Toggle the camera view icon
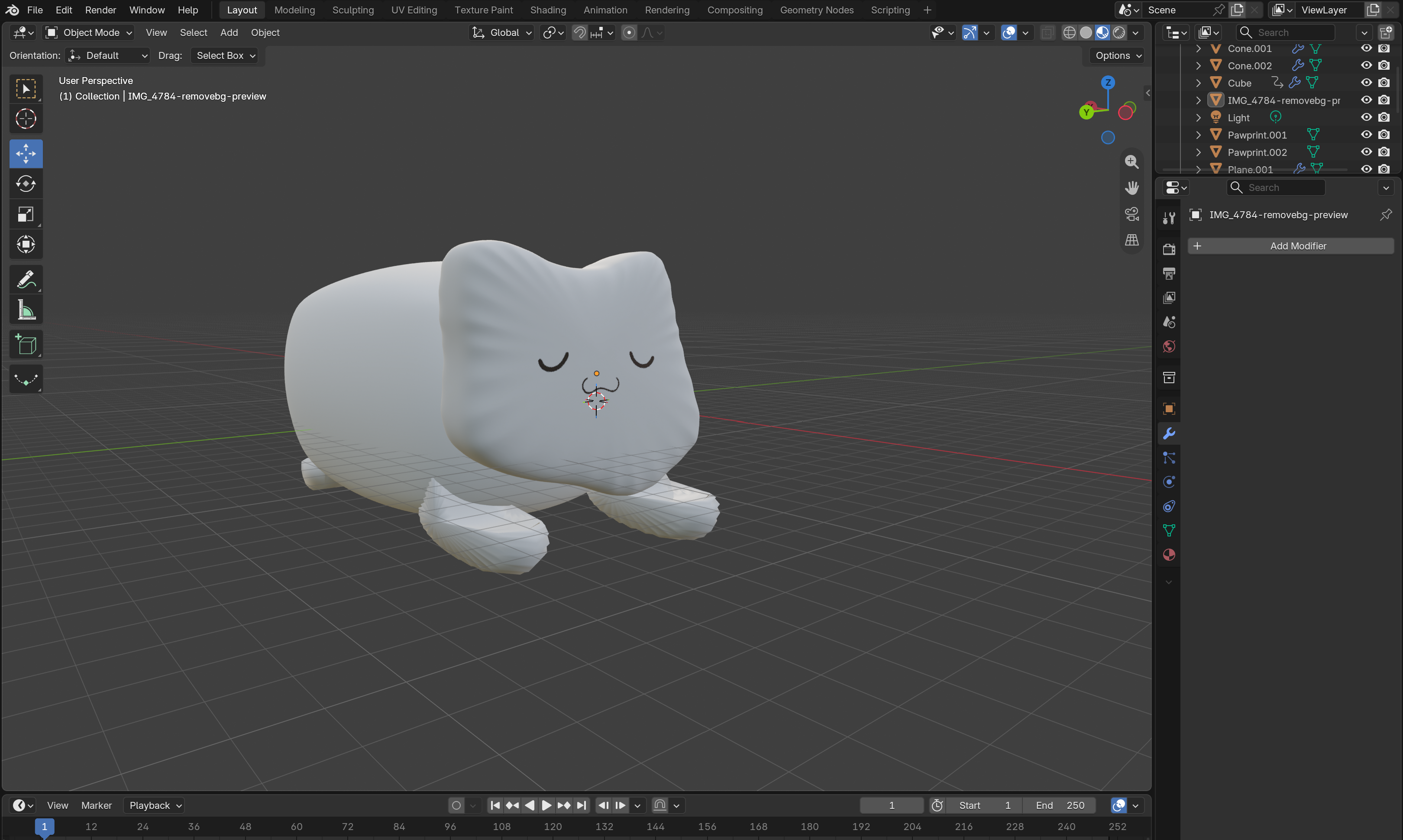 pos(1131,214)
